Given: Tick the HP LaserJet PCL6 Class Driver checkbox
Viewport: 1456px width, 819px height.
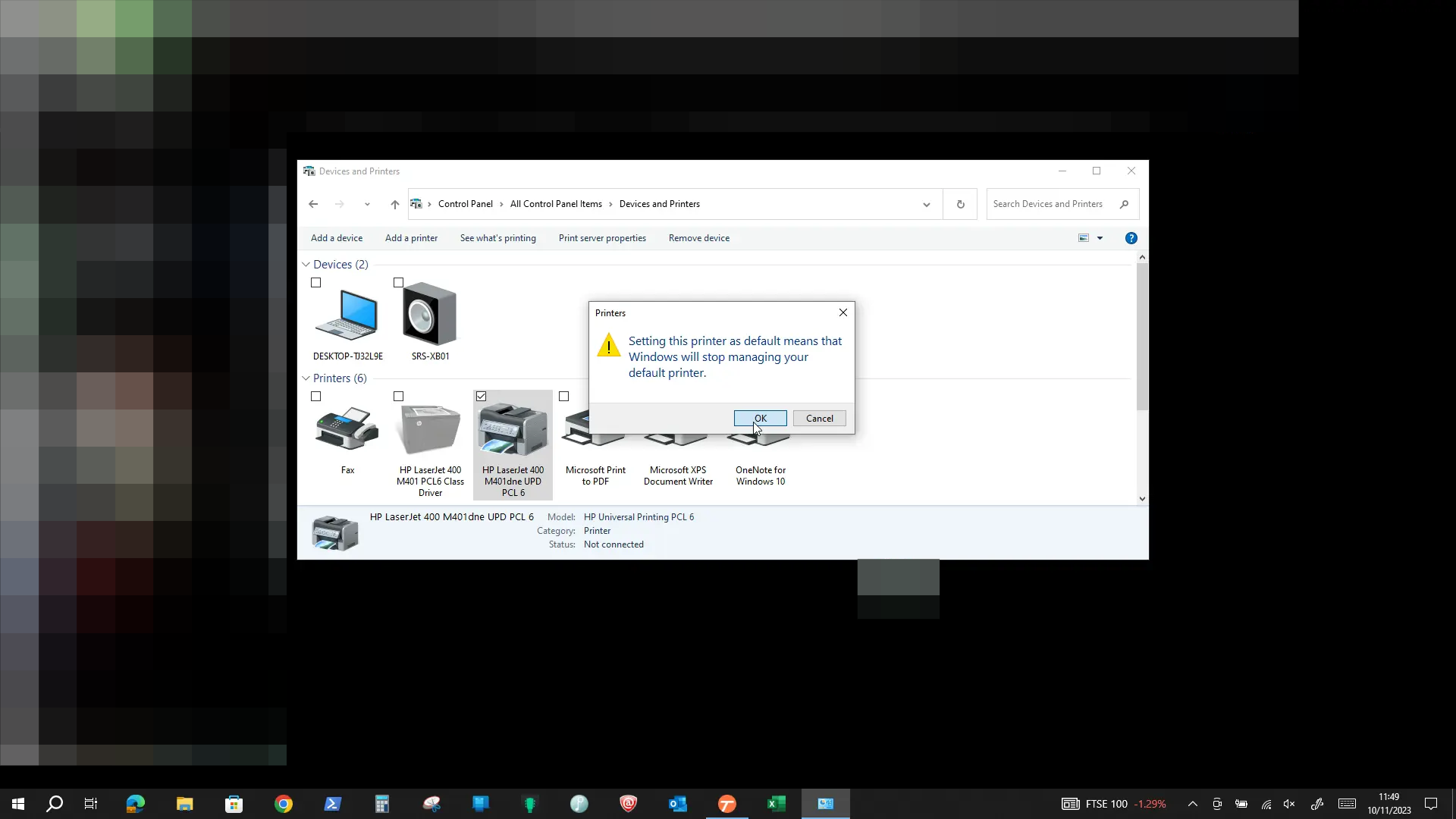Looking at the screenshot, I should [399, 397].
